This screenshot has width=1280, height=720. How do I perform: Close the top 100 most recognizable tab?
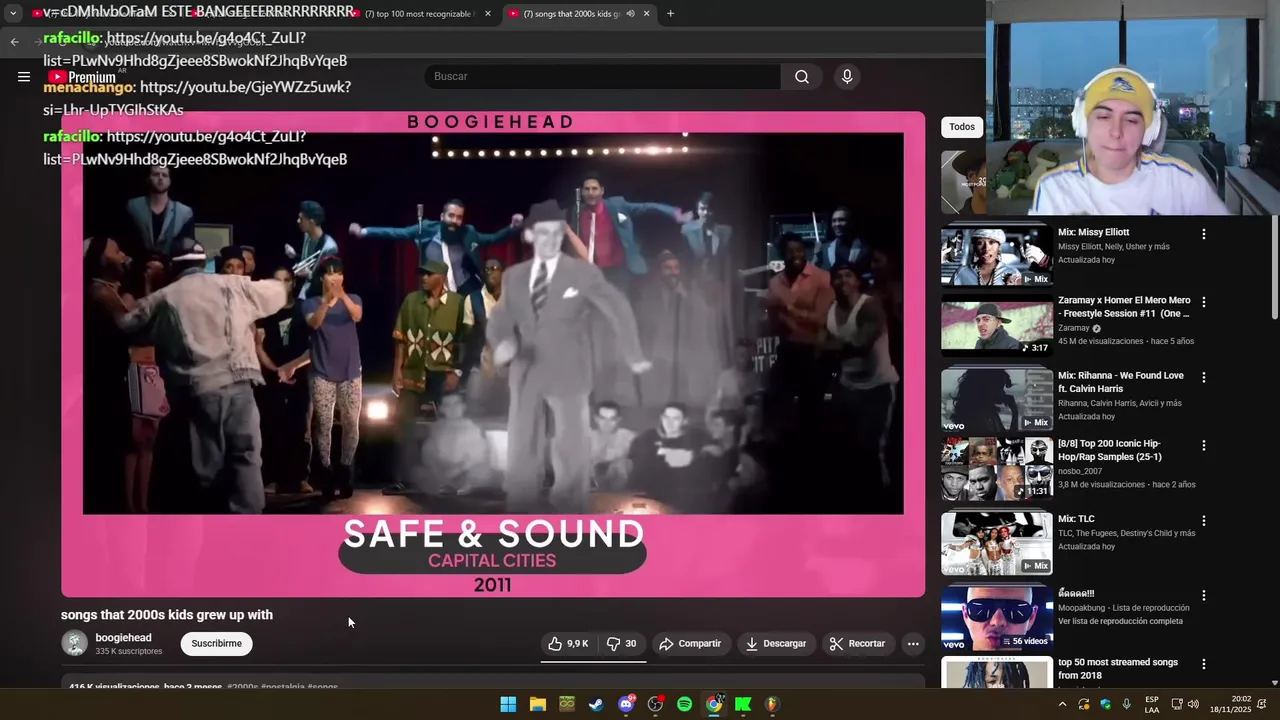click(488, 14)
